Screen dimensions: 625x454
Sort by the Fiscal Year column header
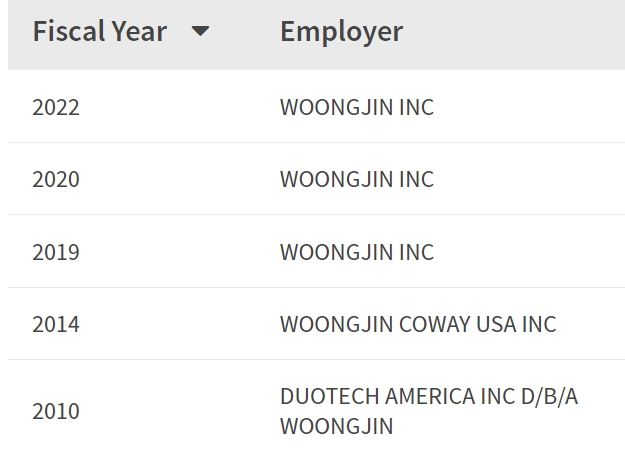(99, 31)
